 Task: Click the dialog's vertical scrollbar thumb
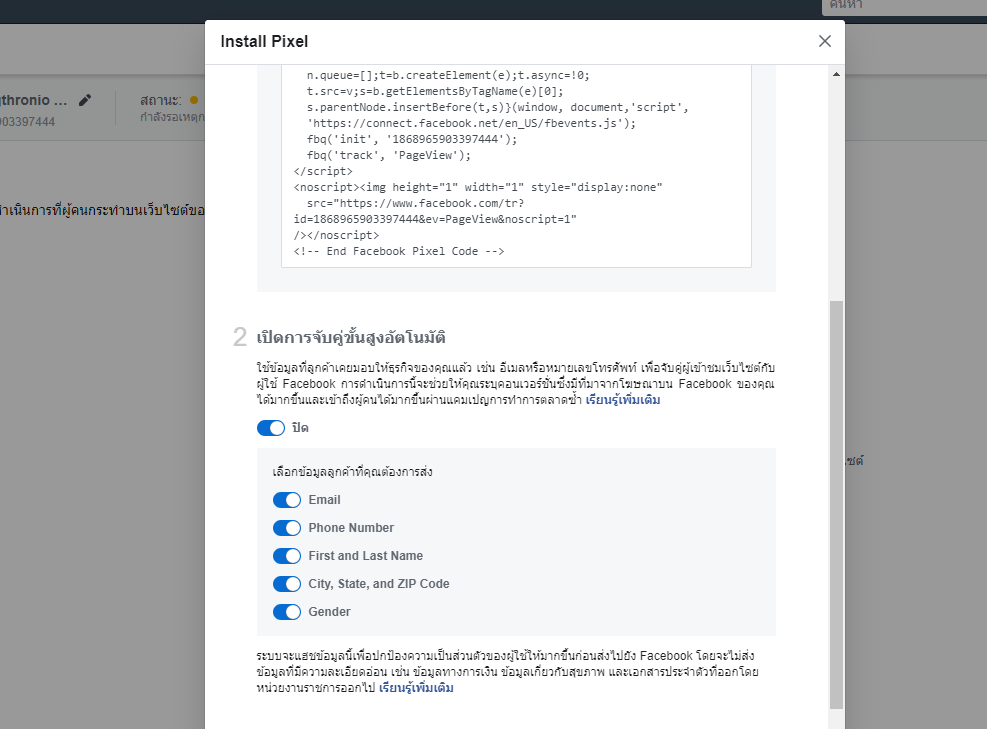click(836, 505)
